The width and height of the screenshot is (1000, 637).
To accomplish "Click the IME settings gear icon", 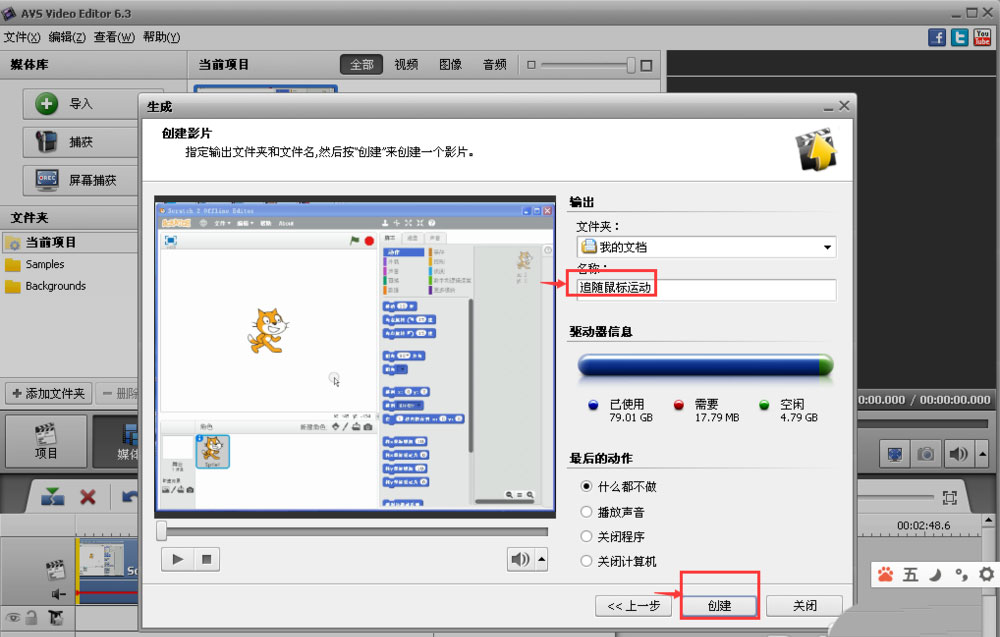I will pos(986,574).
